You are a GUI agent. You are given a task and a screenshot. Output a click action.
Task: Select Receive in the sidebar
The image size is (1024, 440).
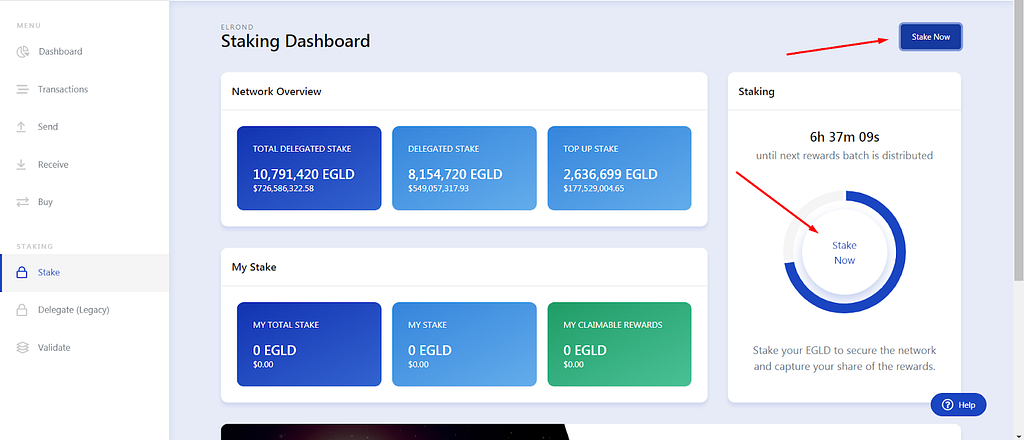(84, 165)
